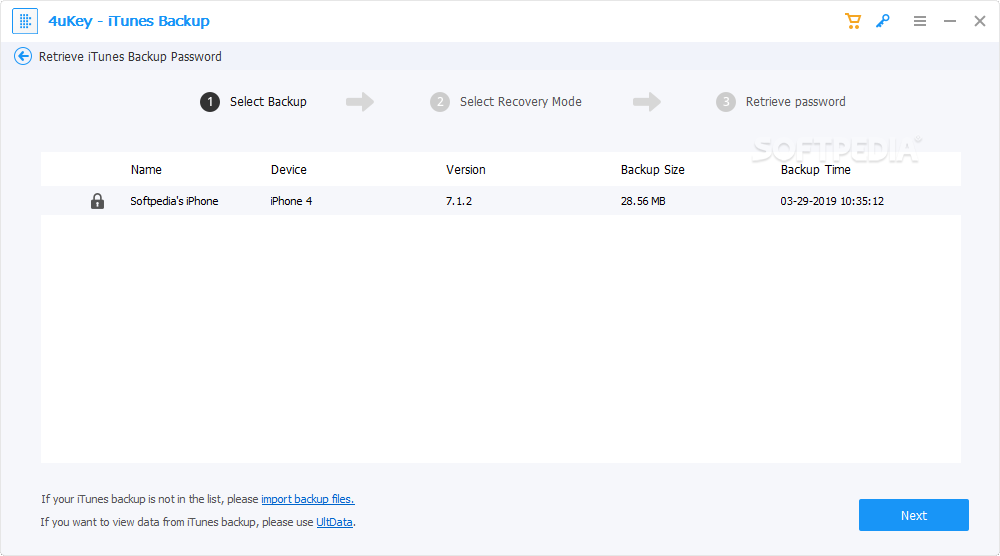Click step 1 circle for Select Backup

[x=210, y=102]
